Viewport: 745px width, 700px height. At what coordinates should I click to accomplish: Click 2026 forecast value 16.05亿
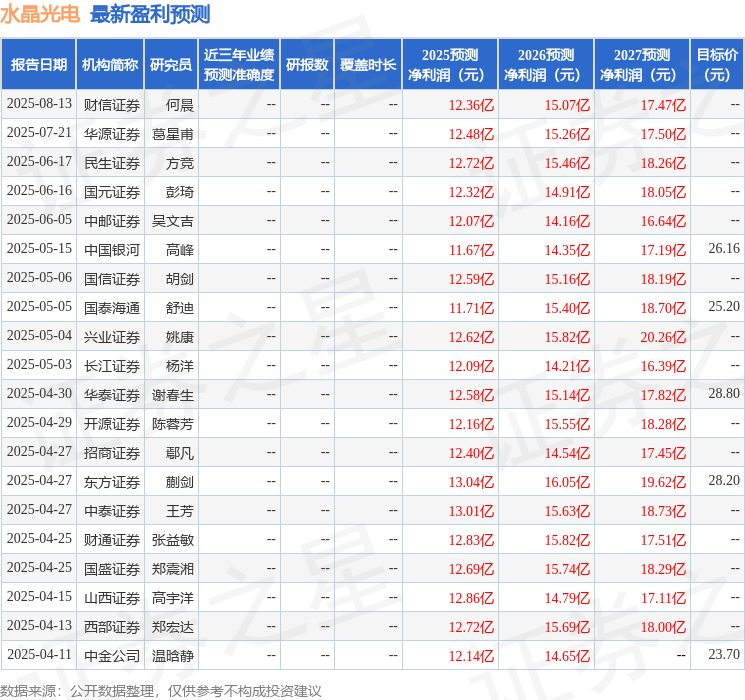coord(567,482)
